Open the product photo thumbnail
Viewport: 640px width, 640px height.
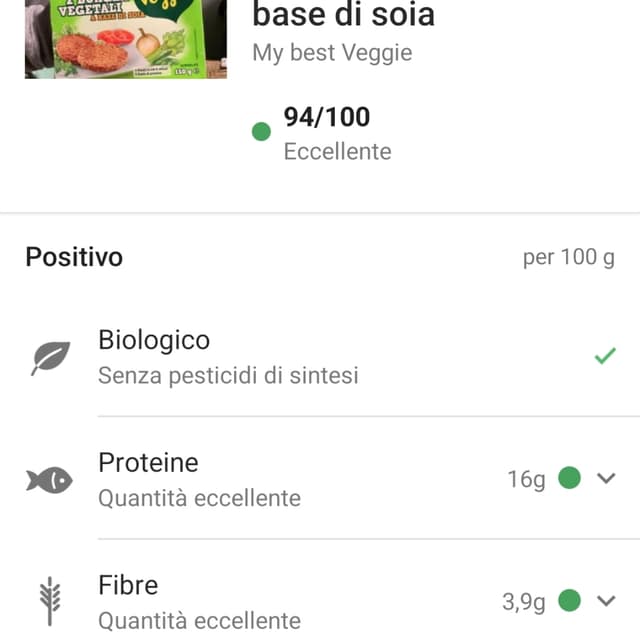[126, 39]
